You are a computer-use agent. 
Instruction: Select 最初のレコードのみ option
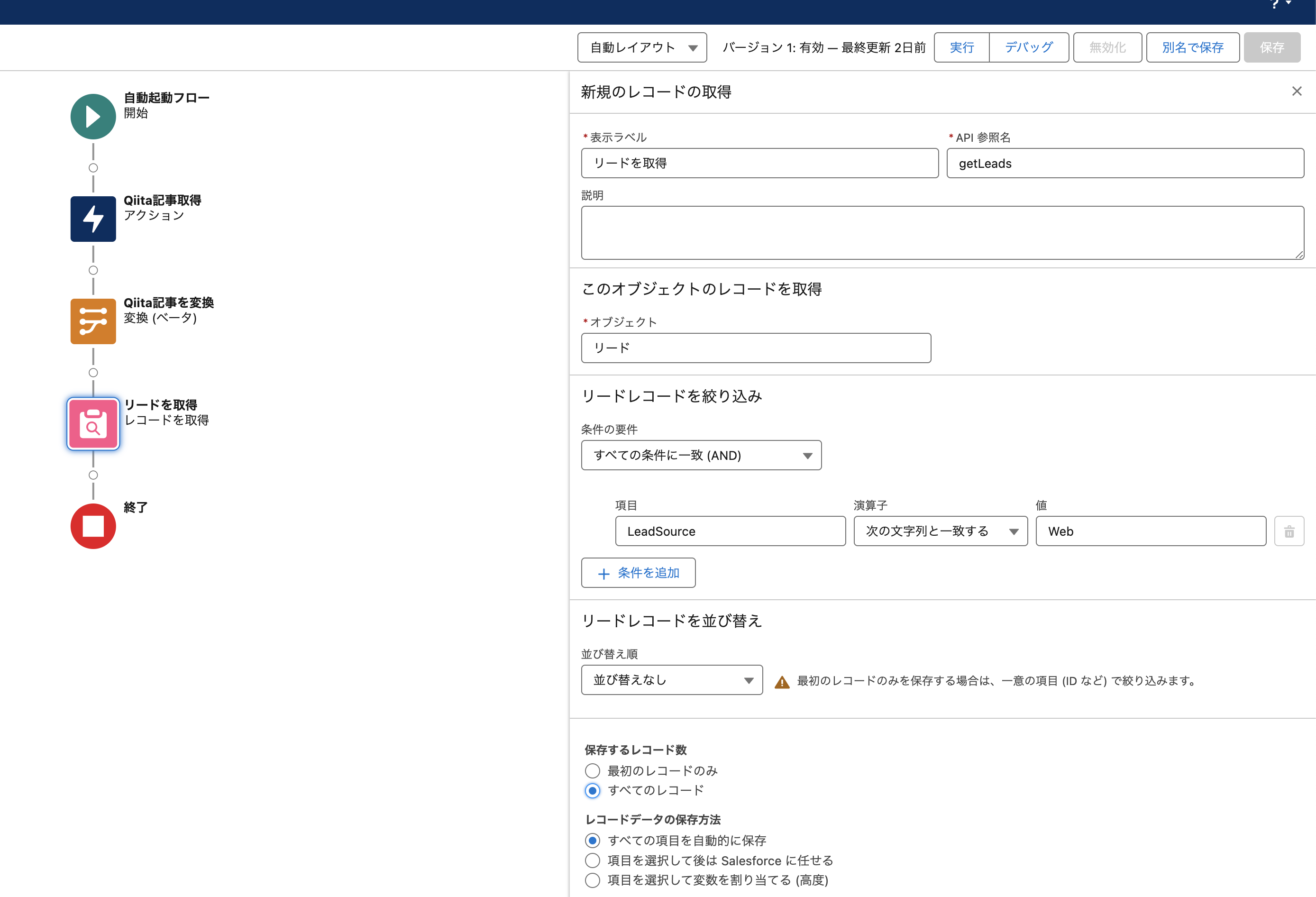592,770
